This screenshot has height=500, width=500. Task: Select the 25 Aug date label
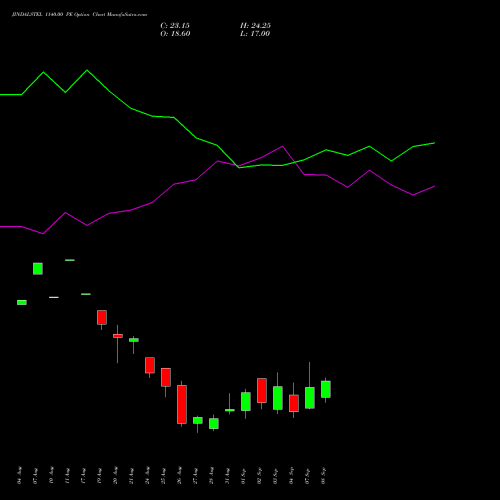163,475
